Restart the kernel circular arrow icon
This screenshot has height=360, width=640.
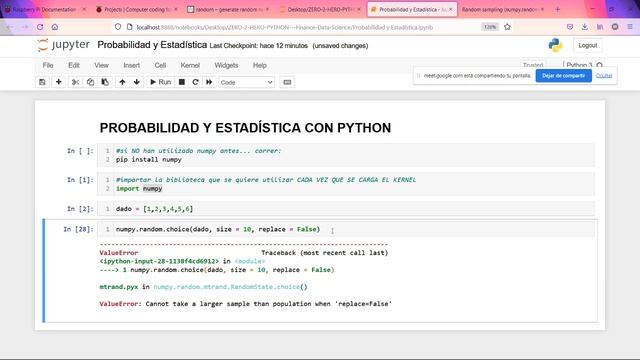[x=196, y=82]
